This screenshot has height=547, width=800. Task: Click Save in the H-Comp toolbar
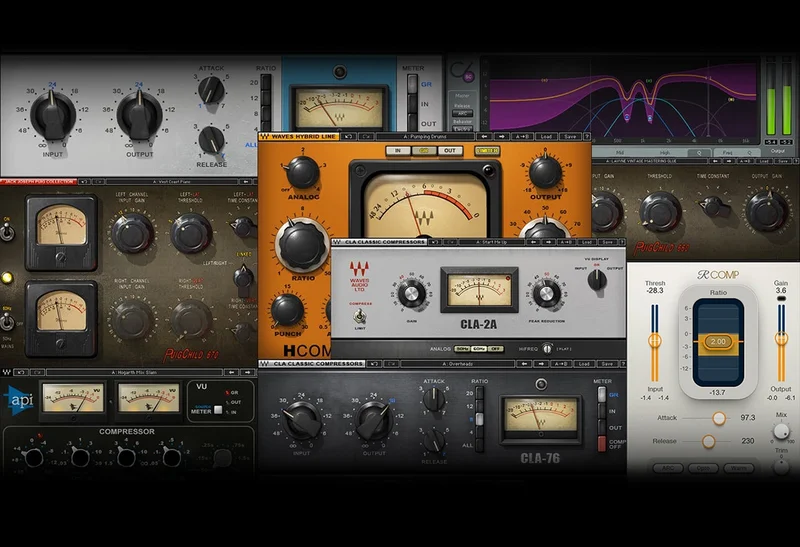[570, 137]
